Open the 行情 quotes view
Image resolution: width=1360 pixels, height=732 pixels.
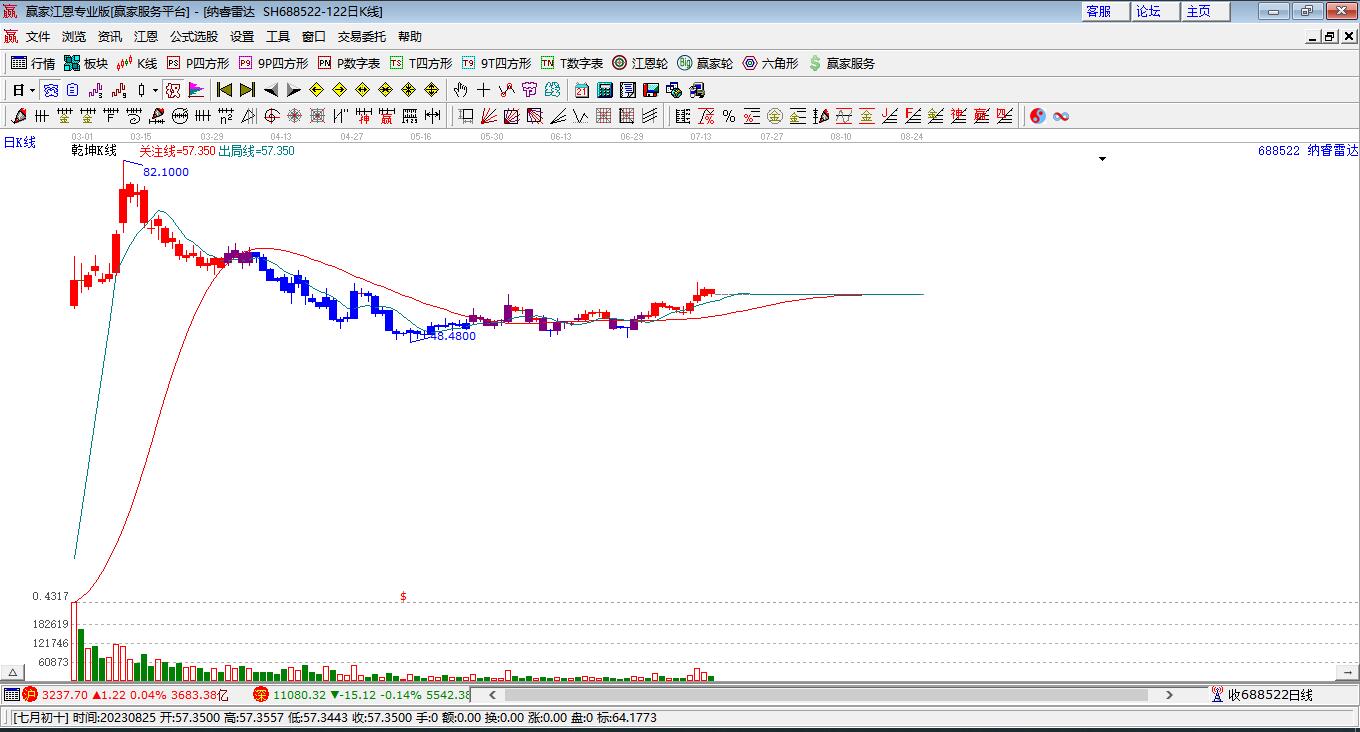[33, 63]
